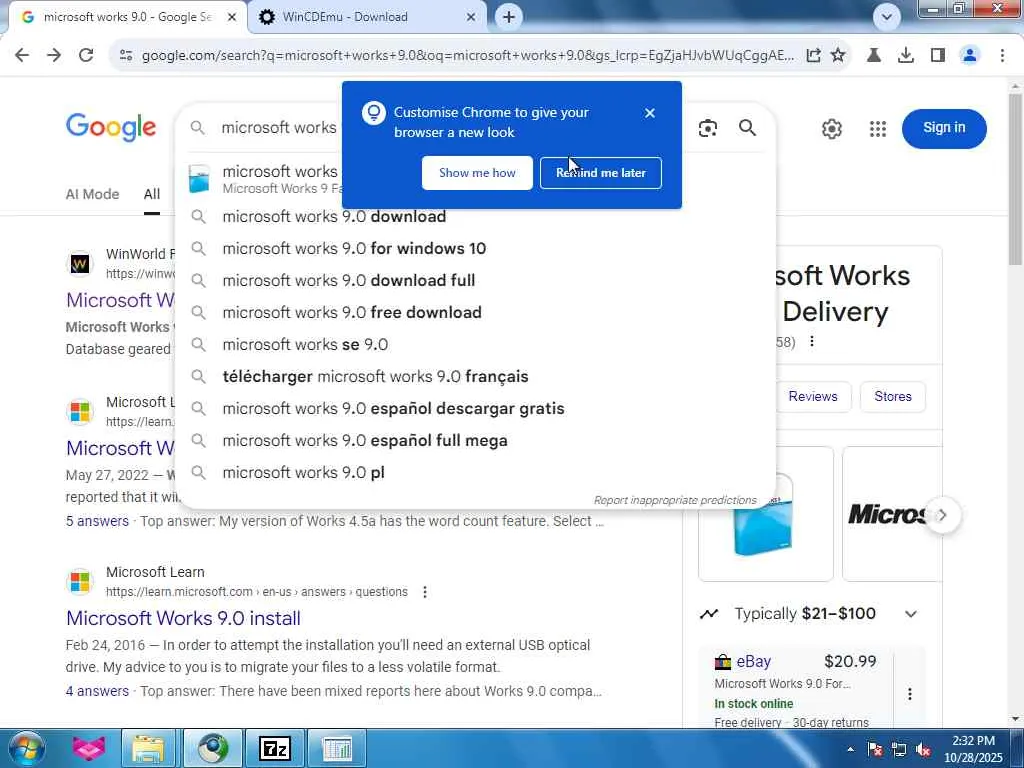Bookmark this tab with star icon
This screenshot has height=768, width=1024.
tap(838, 56)
